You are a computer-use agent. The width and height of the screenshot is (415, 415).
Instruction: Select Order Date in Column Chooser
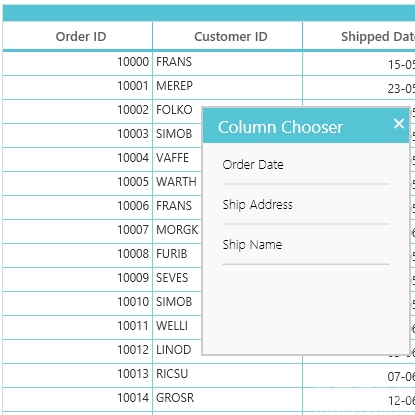click(306, 164)
